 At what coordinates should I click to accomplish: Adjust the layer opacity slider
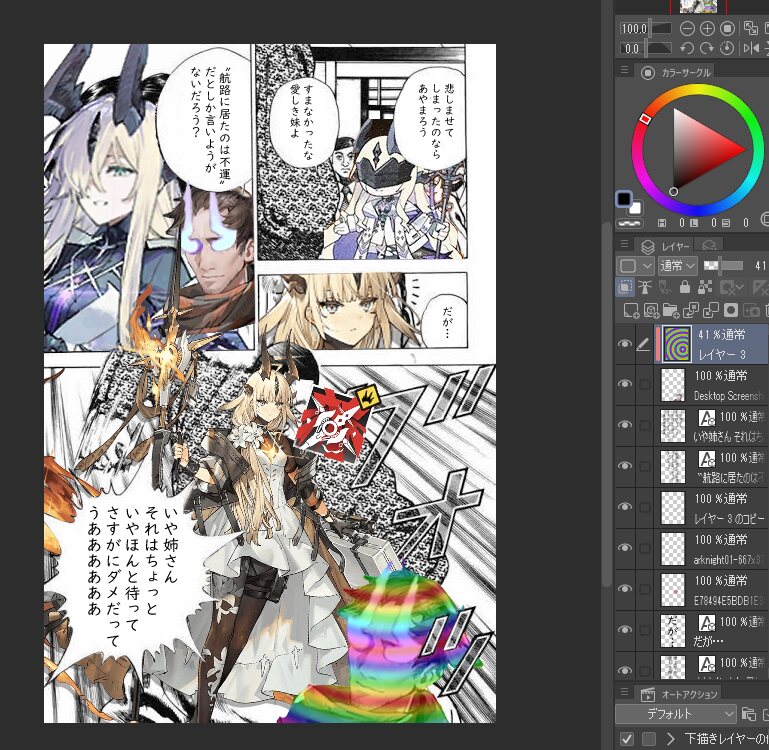[x=723, y=266]
